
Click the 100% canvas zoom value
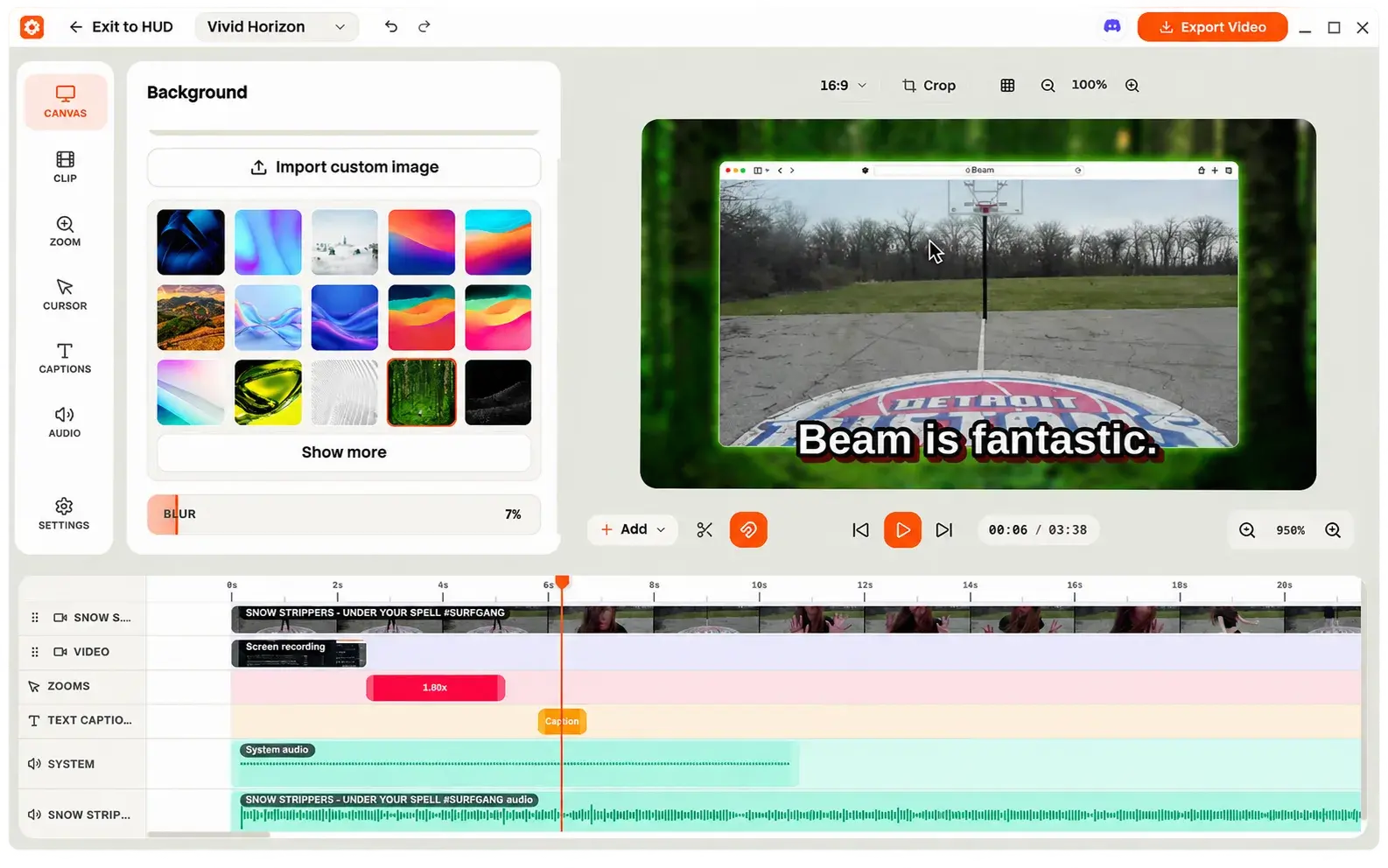[1090, 85]
